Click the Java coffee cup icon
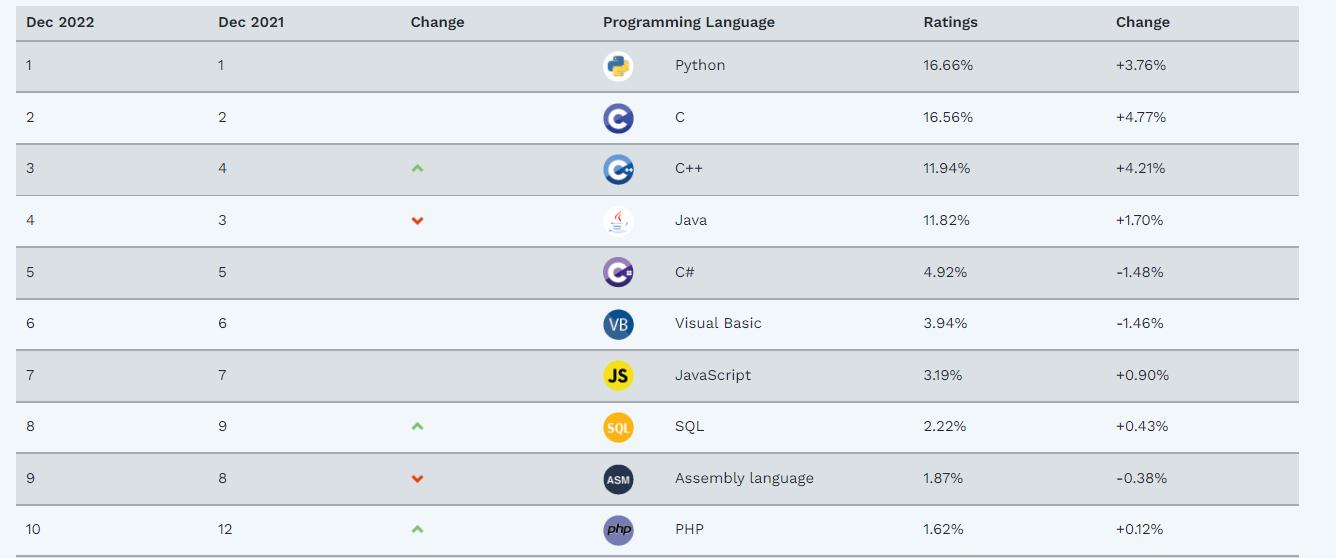Viewport: 1336px width, 558px height. point(618,221)
